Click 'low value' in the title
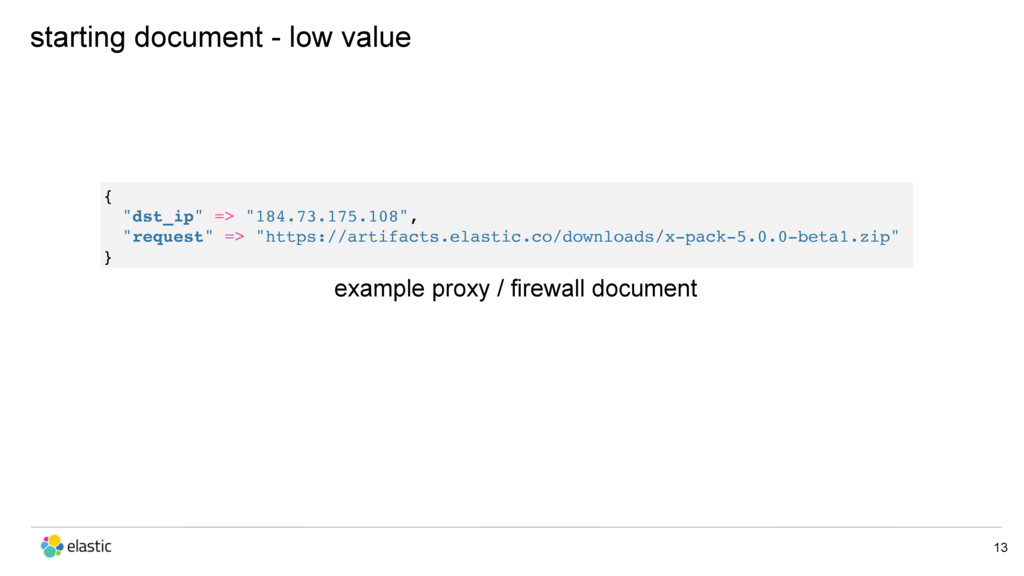 [350, 37]
